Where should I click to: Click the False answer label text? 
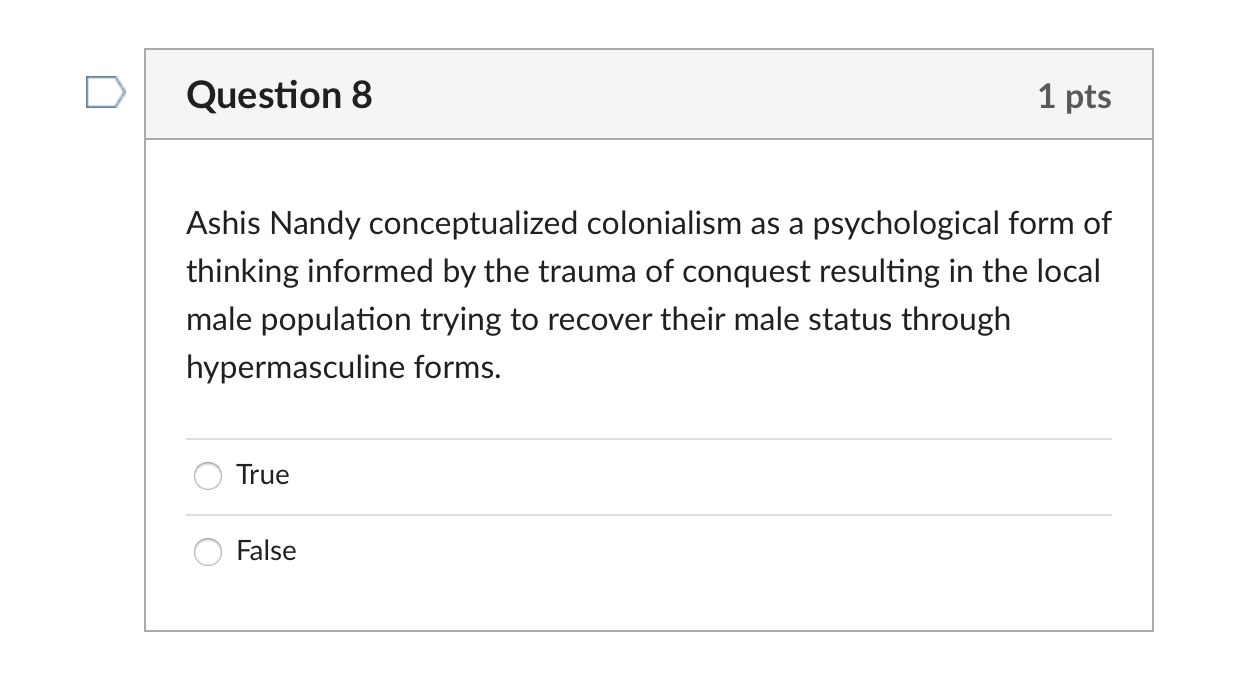coord(266,551)
